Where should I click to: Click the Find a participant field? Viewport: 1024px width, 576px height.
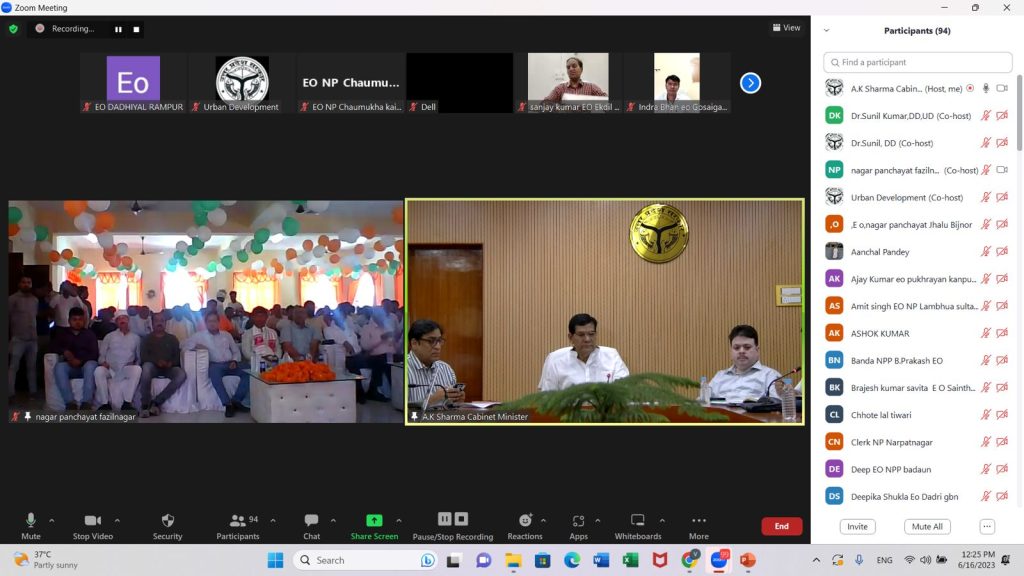pyautogui.click(x=918, y=62)
